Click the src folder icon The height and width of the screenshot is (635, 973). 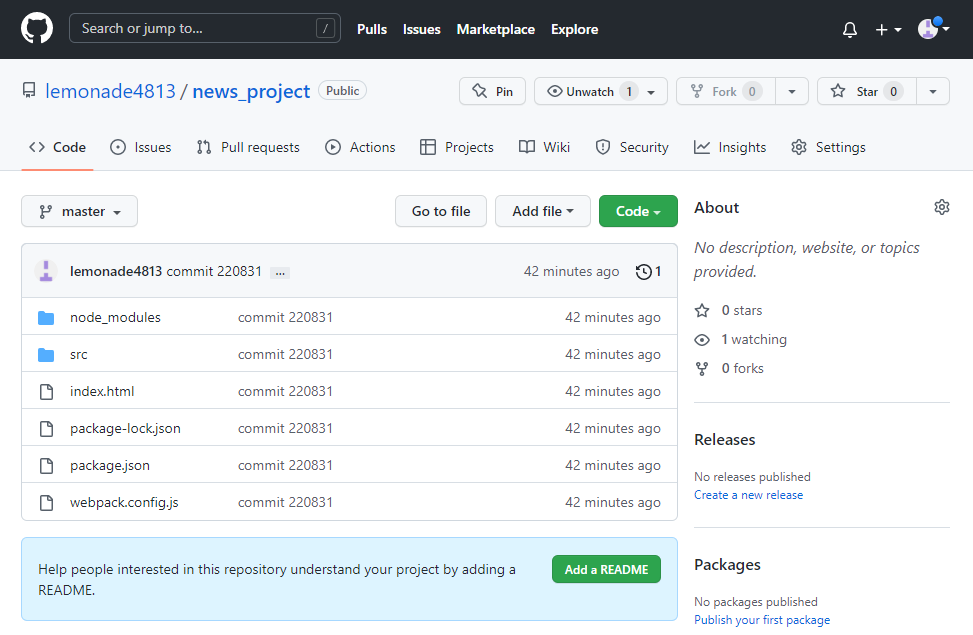click(x=46, y=355)
